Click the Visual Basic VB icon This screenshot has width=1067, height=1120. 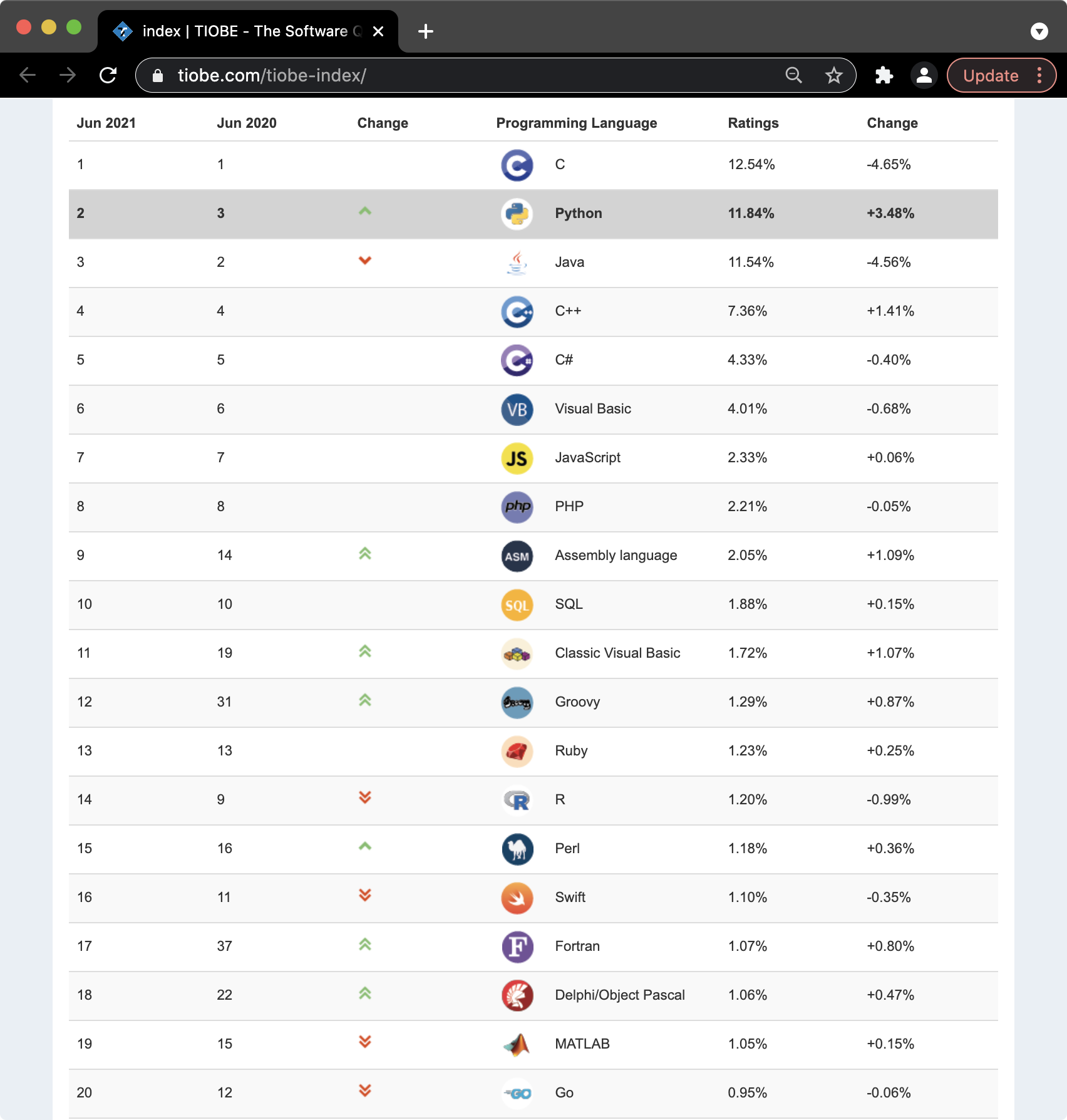pyautogui.click(x=517, y=410)
